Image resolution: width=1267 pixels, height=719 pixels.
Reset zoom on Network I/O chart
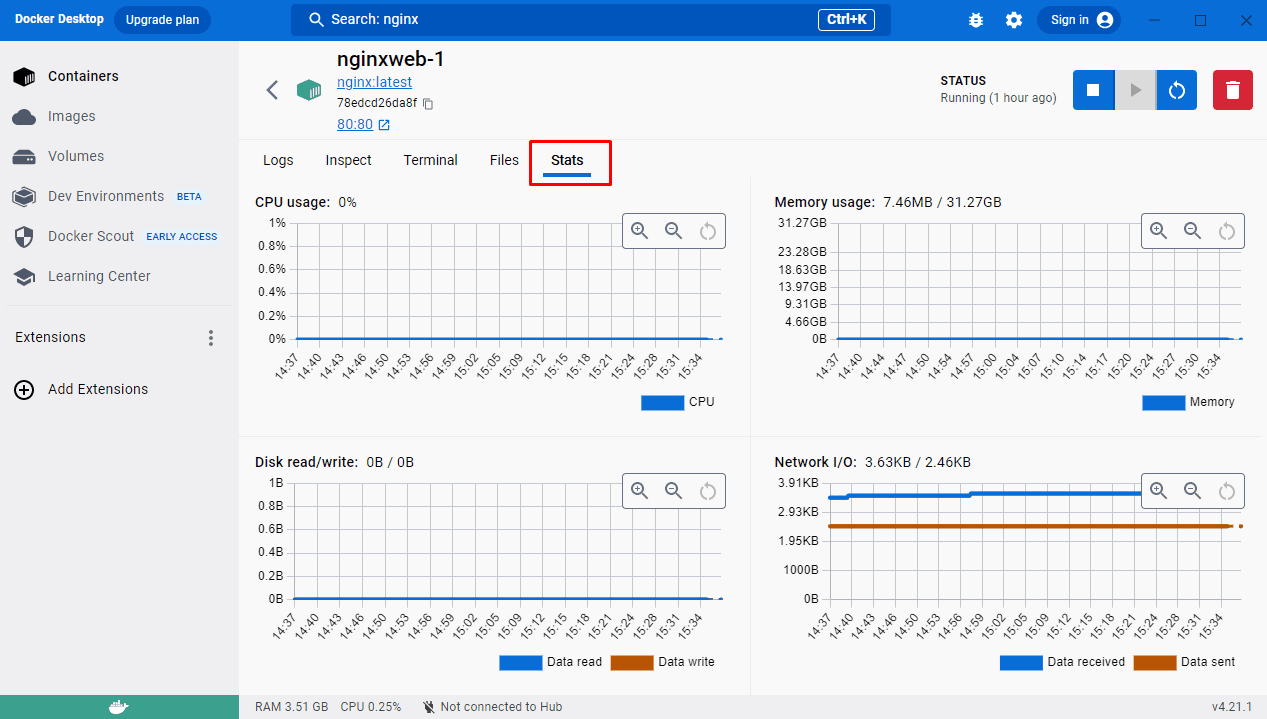(x=1227, y=491)
